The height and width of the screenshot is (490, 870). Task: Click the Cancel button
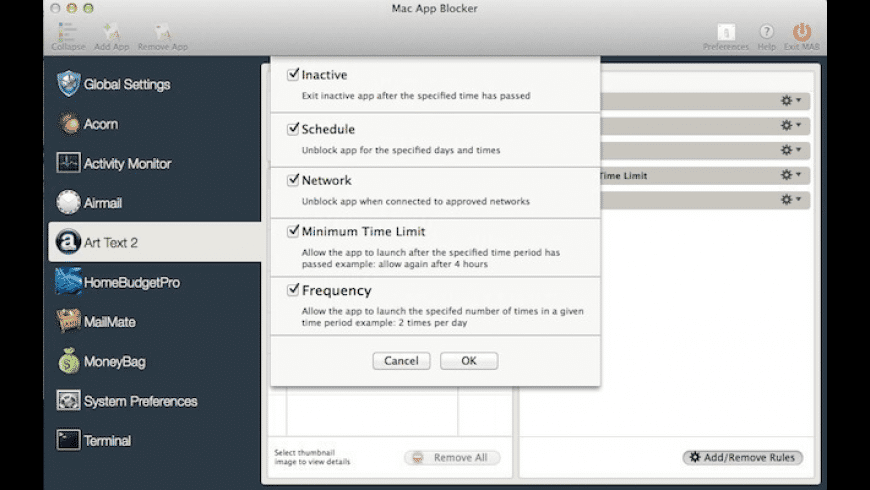401,361
